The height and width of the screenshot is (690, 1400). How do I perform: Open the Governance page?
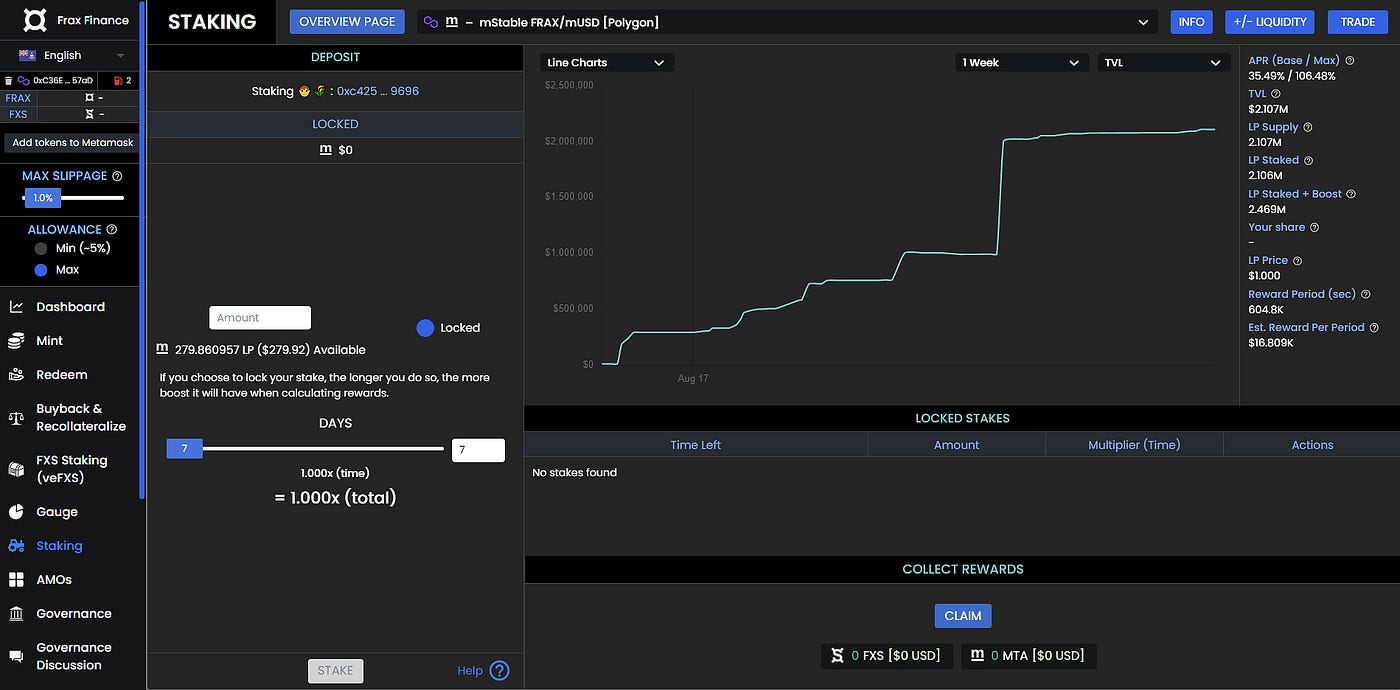pos(74,614)
